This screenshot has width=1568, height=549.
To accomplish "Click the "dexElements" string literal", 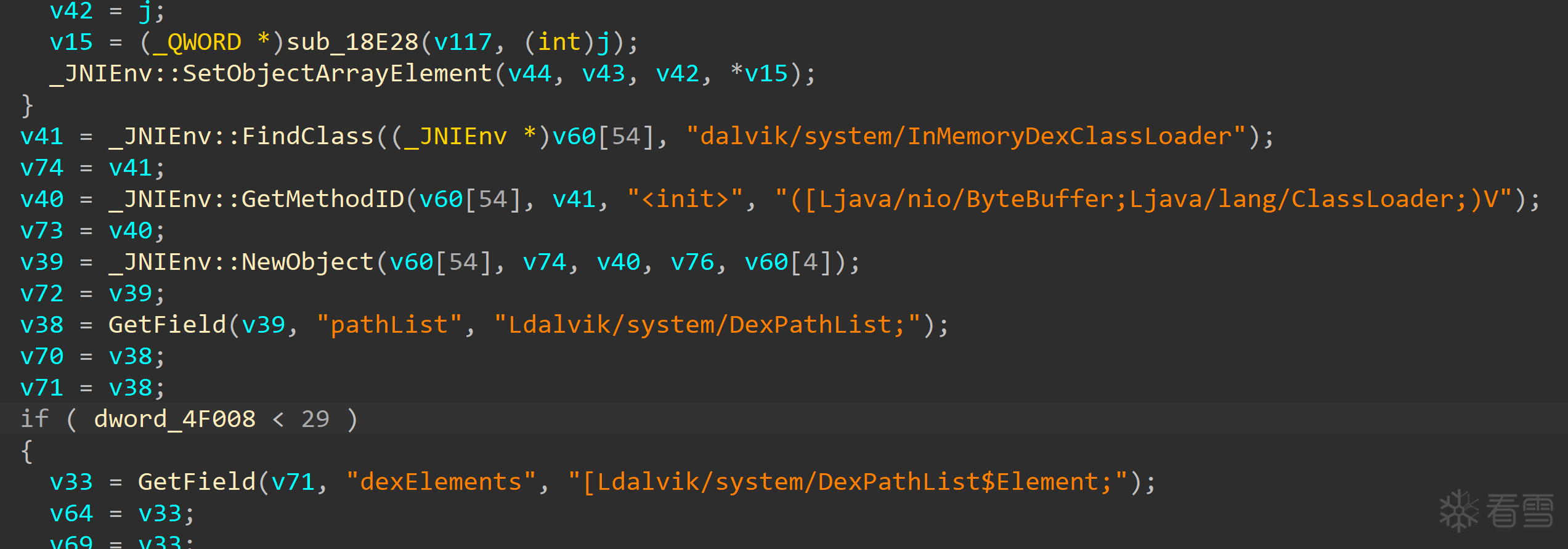I will 441,482.
